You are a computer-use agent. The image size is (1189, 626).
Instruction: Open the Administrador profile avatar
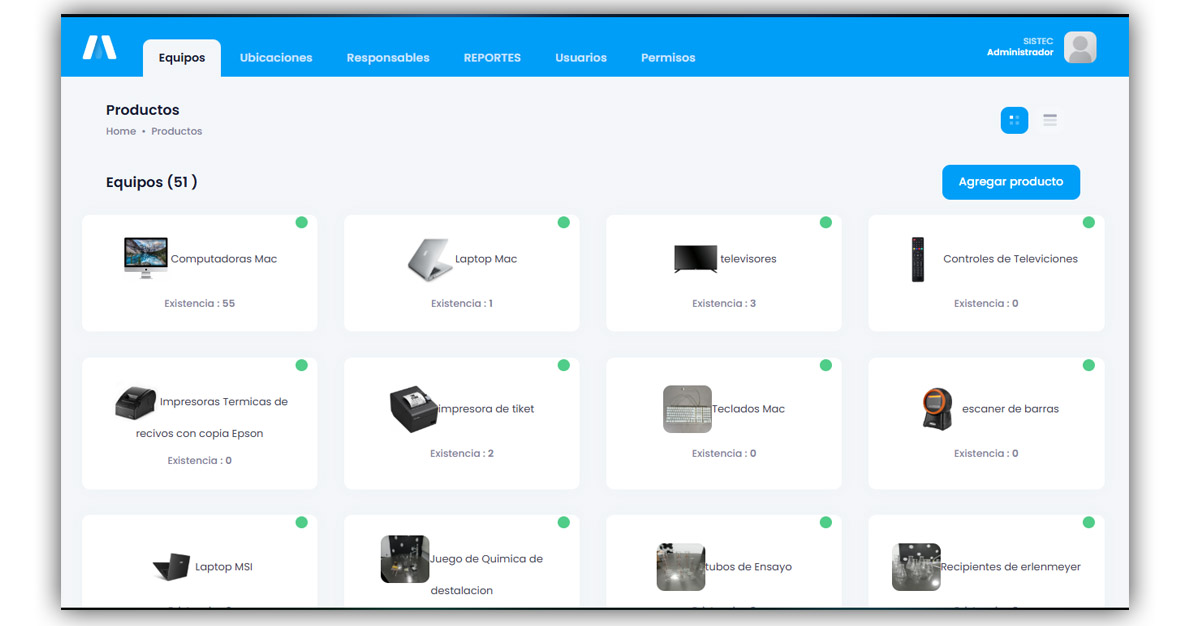coord(1079,47)
